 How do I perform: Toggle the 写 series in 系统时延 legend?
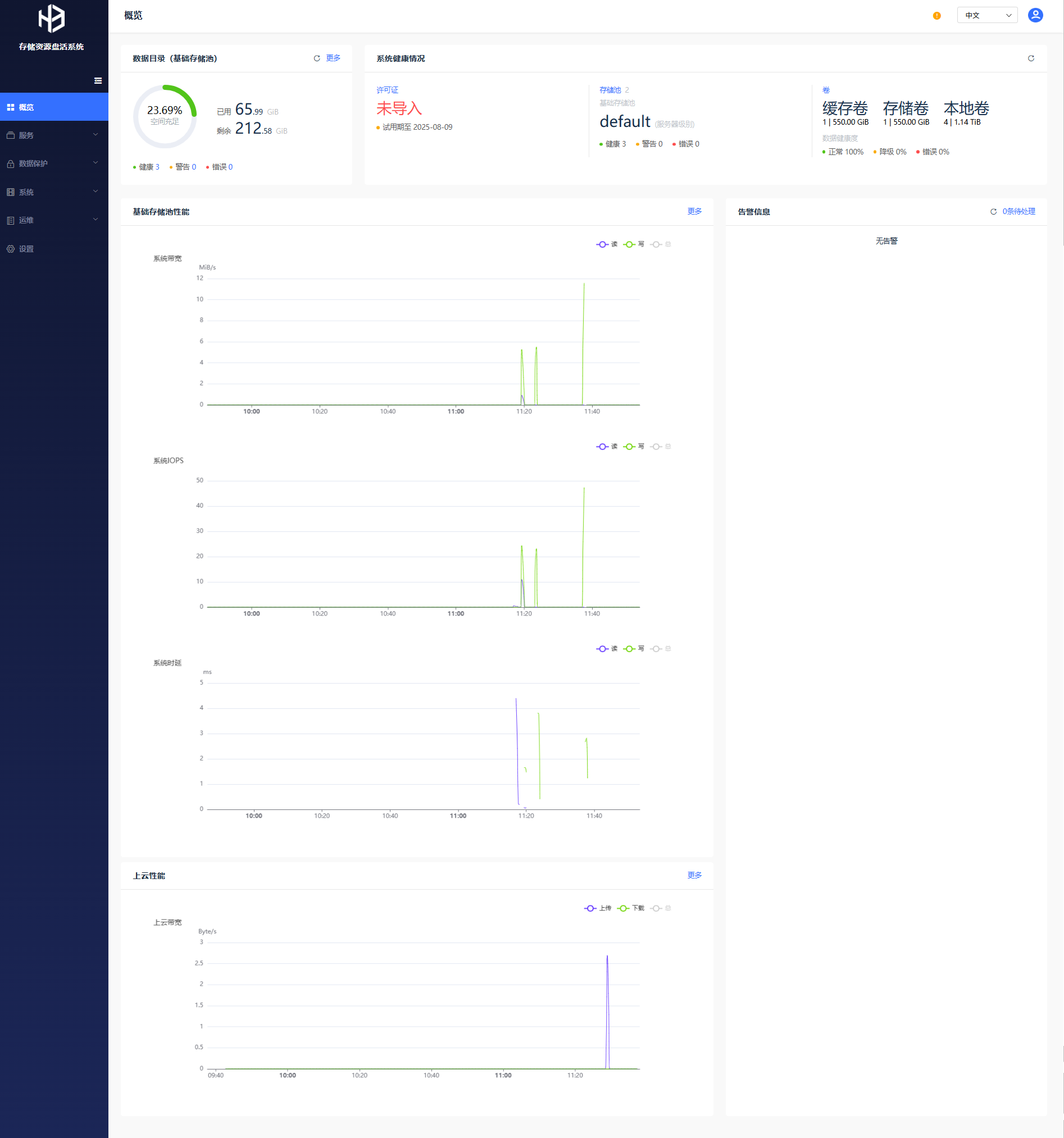(x=634, y=649)
